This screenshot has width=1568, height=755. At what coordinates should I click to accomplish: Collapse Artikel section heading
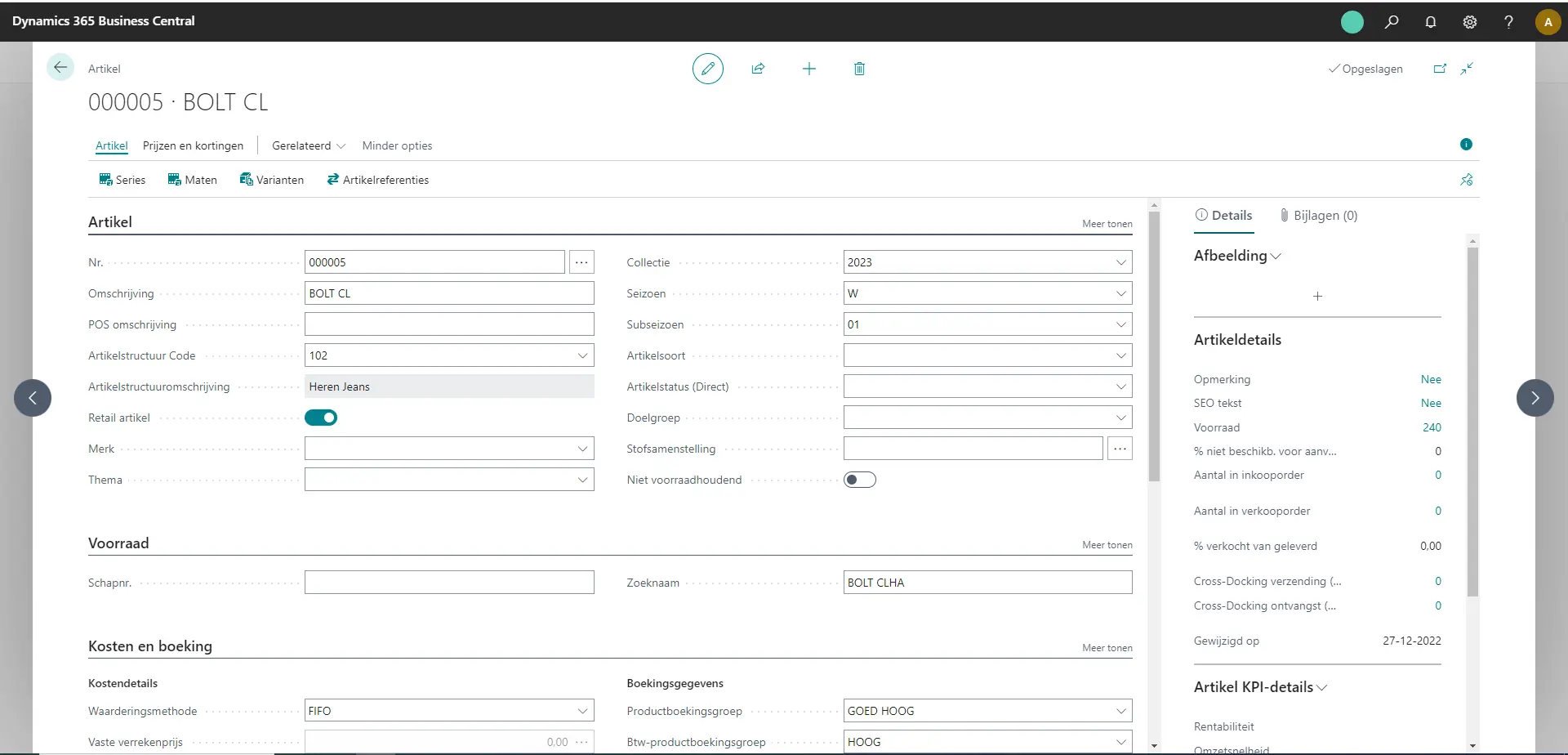tap(110, 222)
